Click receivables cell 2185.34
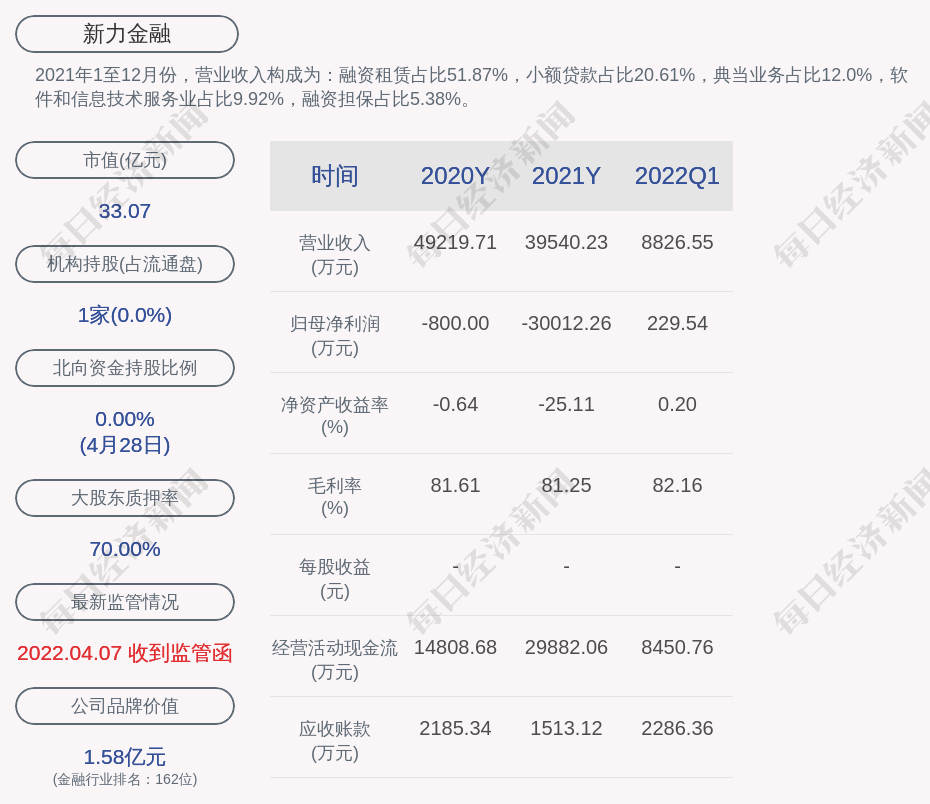This screenshot has width=930, height=804. [x=455, y=729]
